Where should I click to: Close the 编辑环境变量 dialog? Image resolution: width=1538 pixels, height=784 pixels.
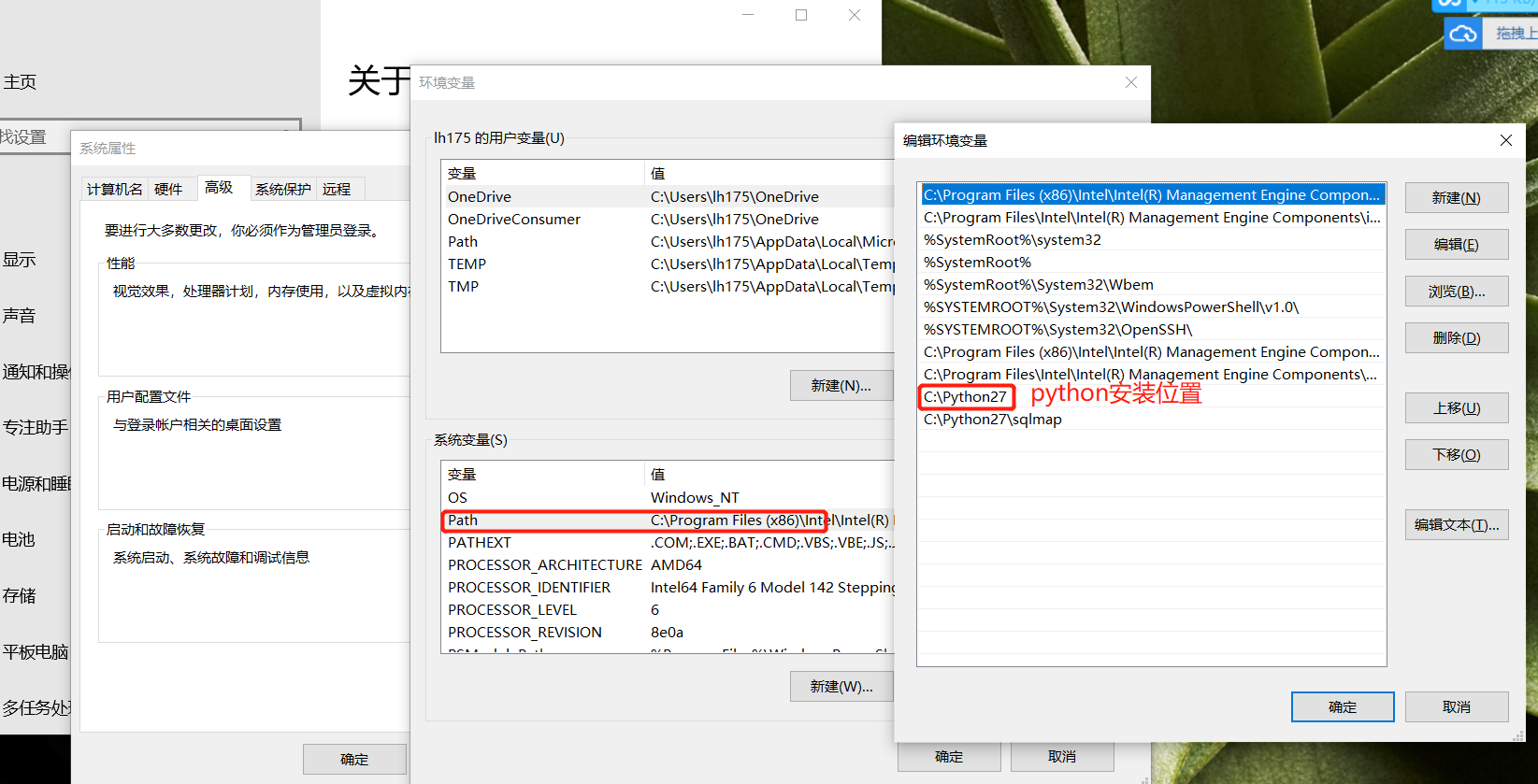[1505, 140]
